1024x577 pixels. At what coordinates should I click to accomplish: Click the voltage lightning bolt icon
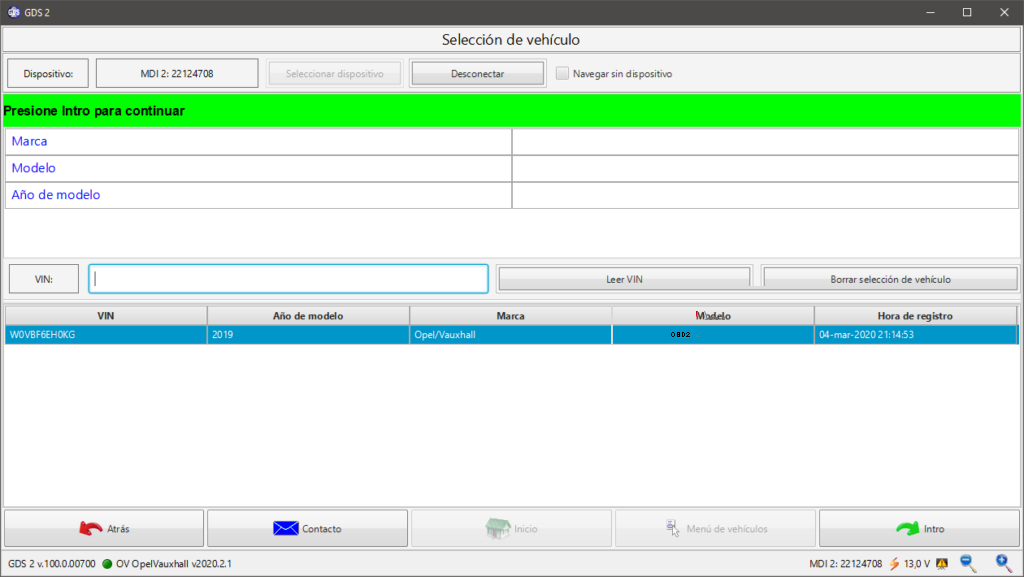[894, 564]
